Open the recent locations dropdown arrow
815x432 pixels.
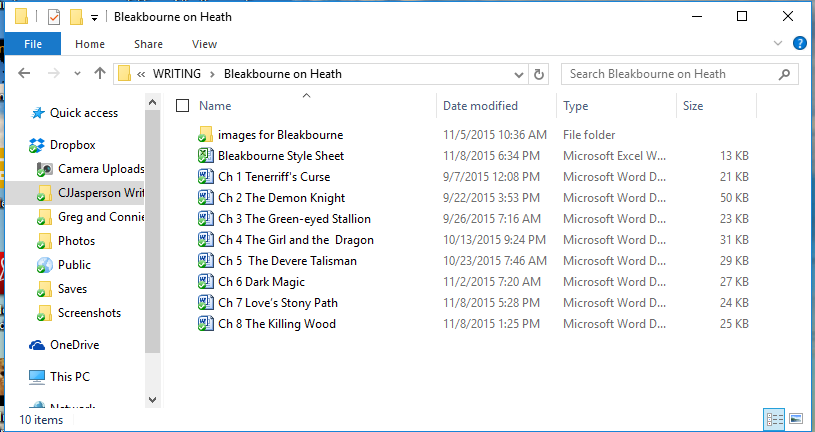[x=78, y=74]
